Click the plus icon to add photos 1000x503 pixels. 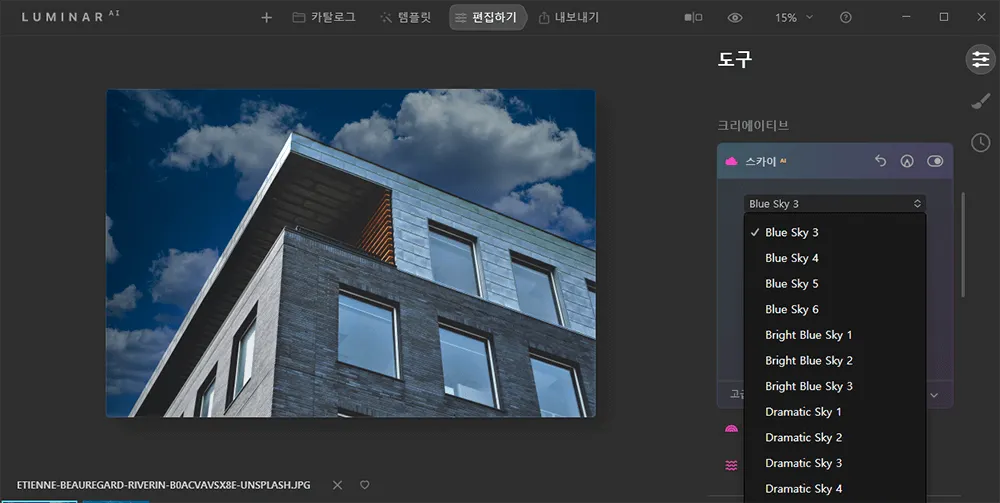point(266,18)
